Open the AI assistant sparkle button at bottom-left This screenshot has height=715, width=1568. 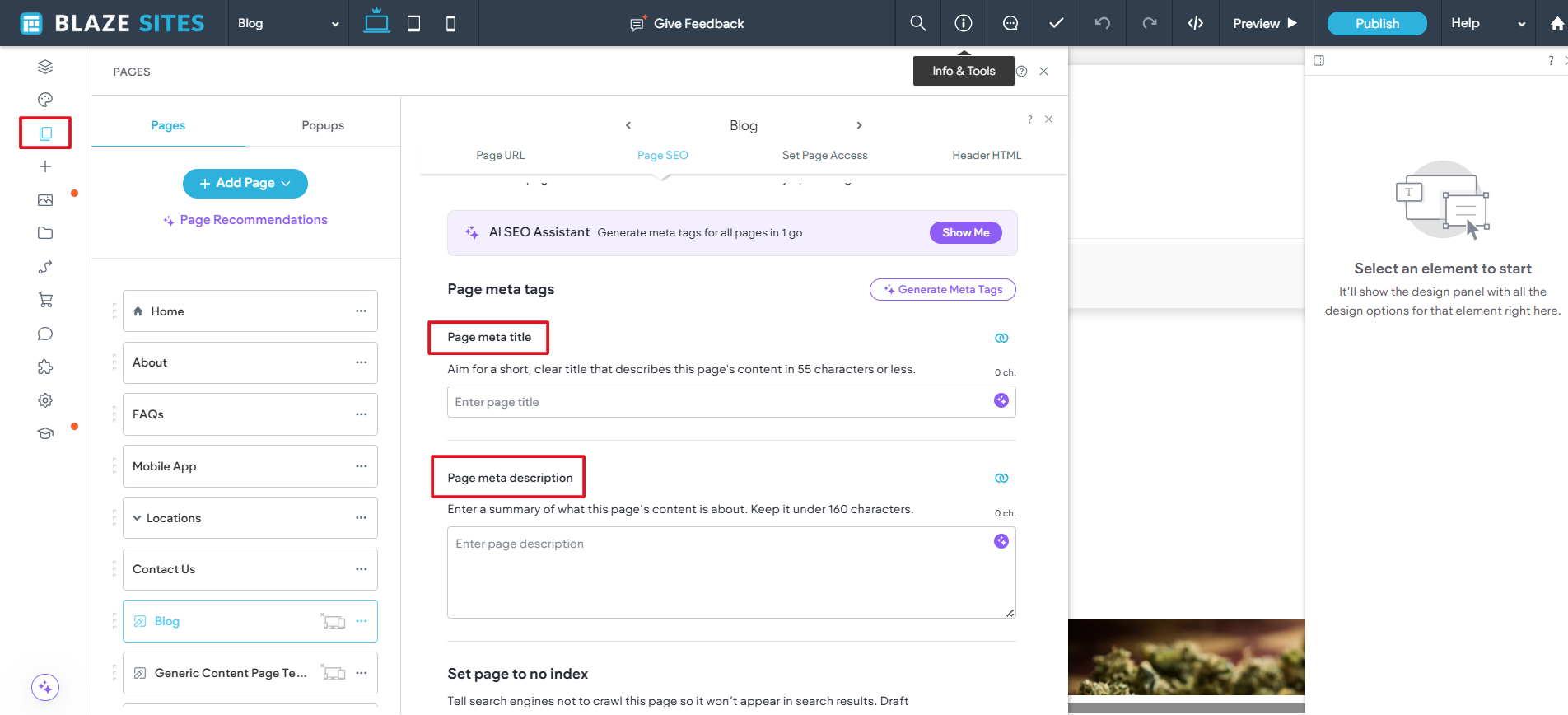[45, 687]
